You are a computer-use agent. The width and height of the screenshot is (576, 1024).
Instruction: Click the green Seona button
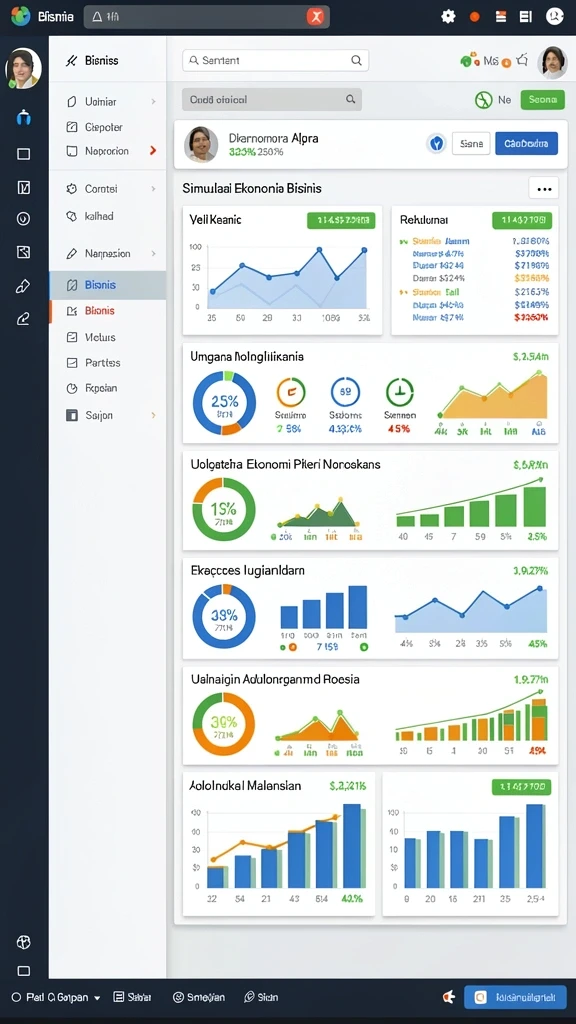click(543, 100)
